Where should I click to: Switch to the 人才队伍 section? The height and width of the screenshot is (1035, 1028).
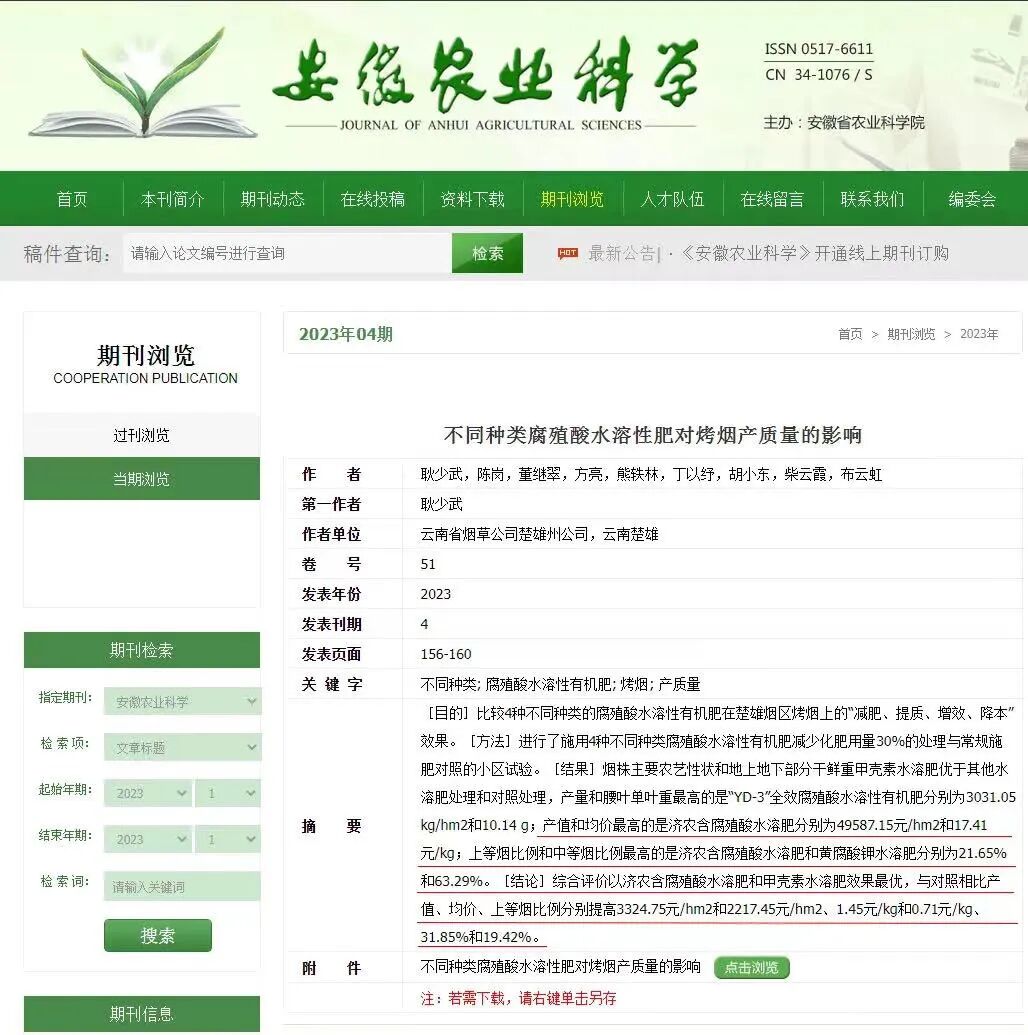672,198
